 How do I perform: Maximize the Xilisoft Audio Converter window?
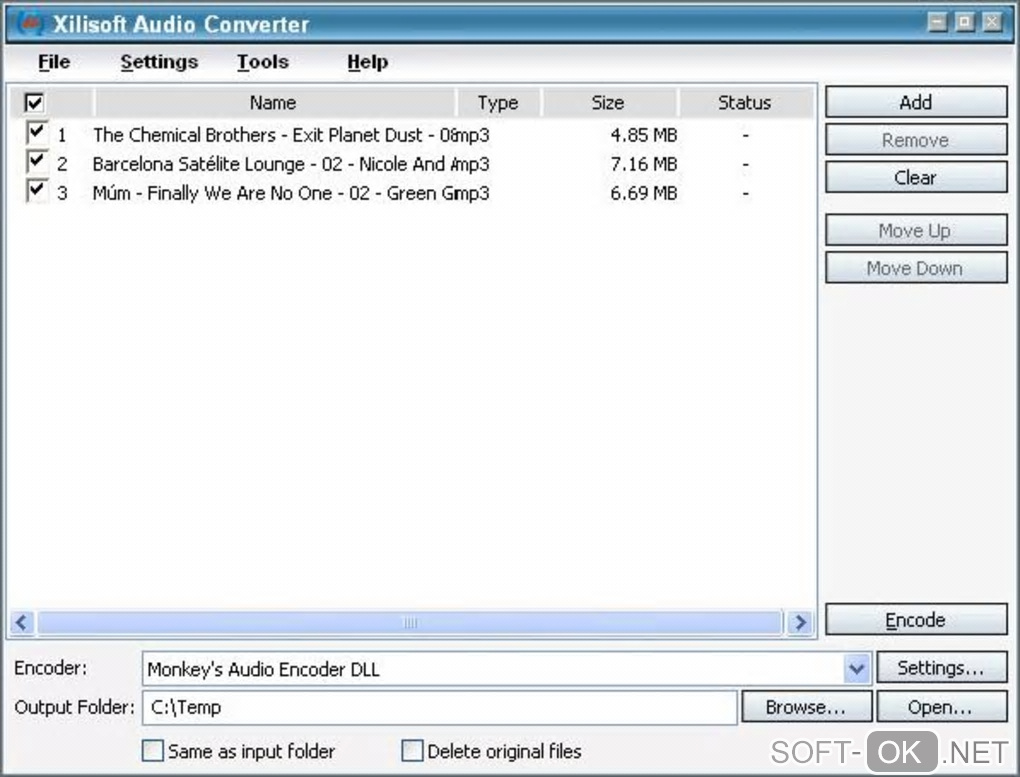click(x=965, y=22)
